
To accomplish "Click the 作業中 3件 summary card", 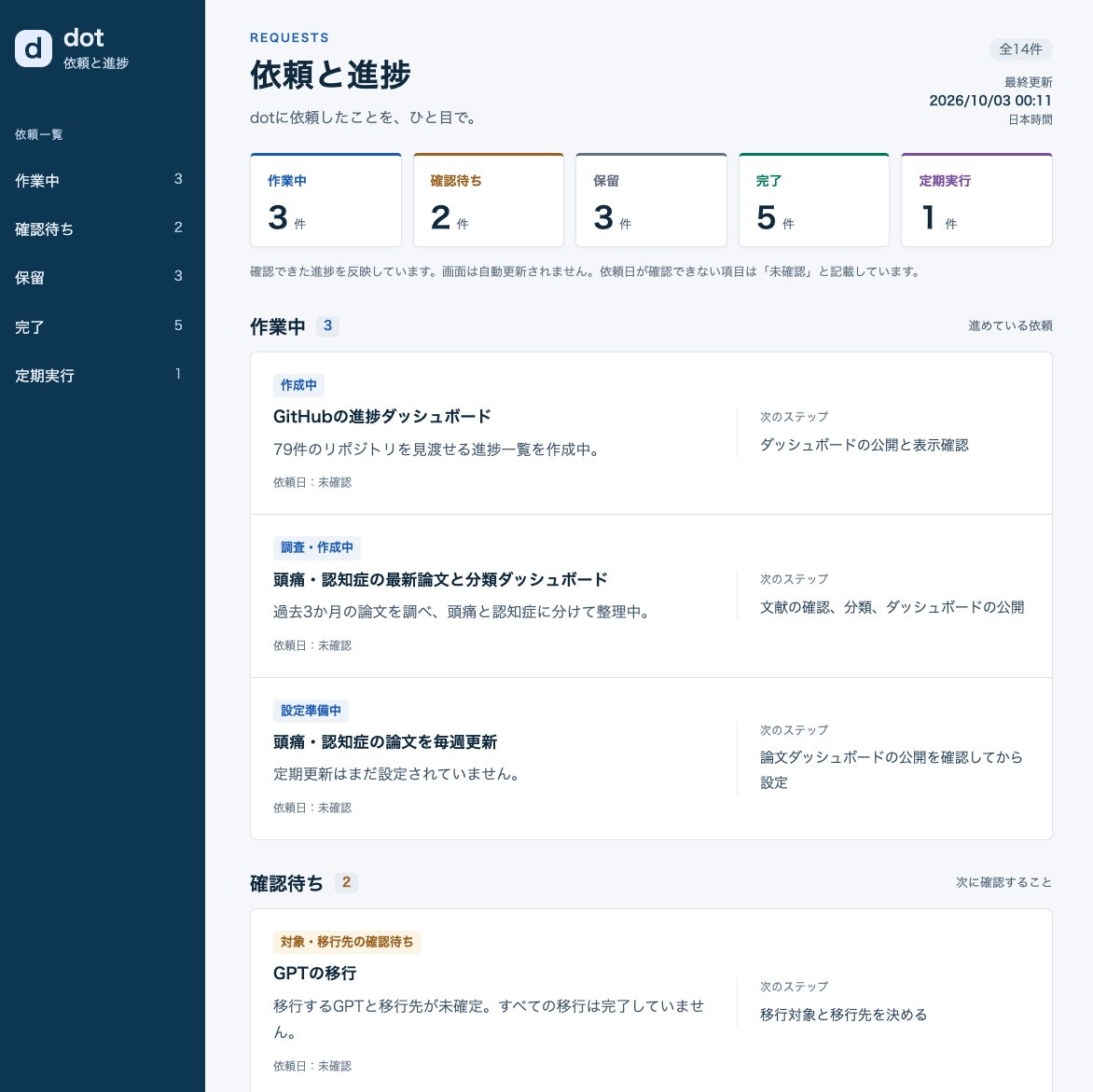I will [x=325, y=200].
